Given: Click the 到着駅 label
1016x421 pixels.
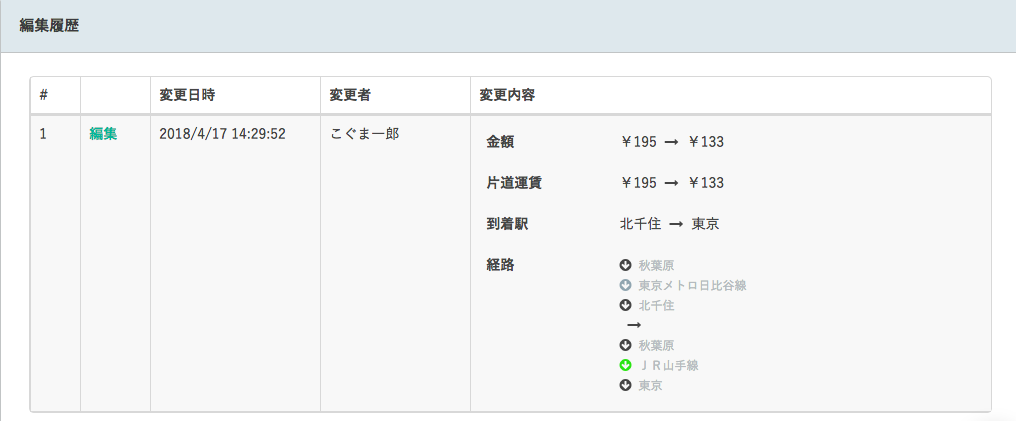Looking at the screenshot, I should coord(507,225).
